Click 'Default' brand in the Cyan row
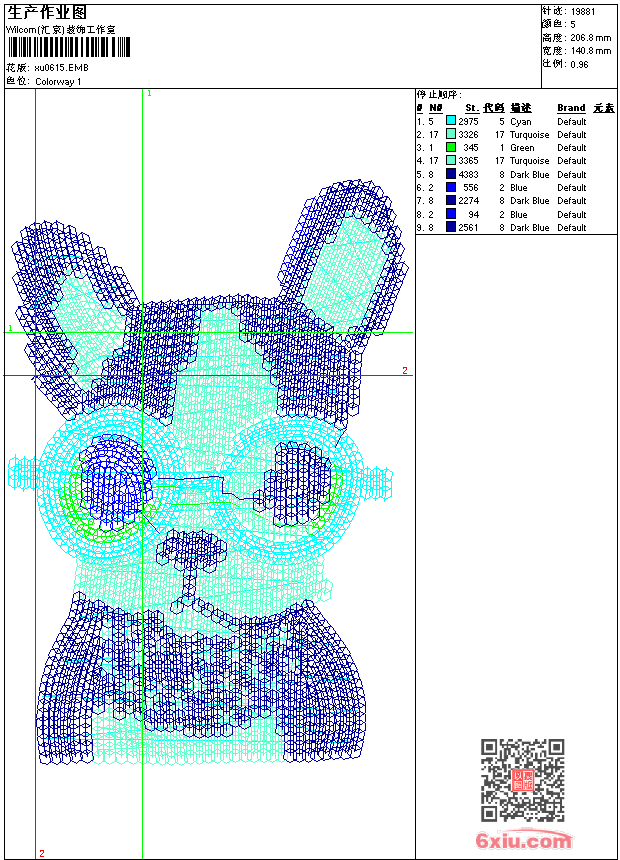 [x=572, y=121]
